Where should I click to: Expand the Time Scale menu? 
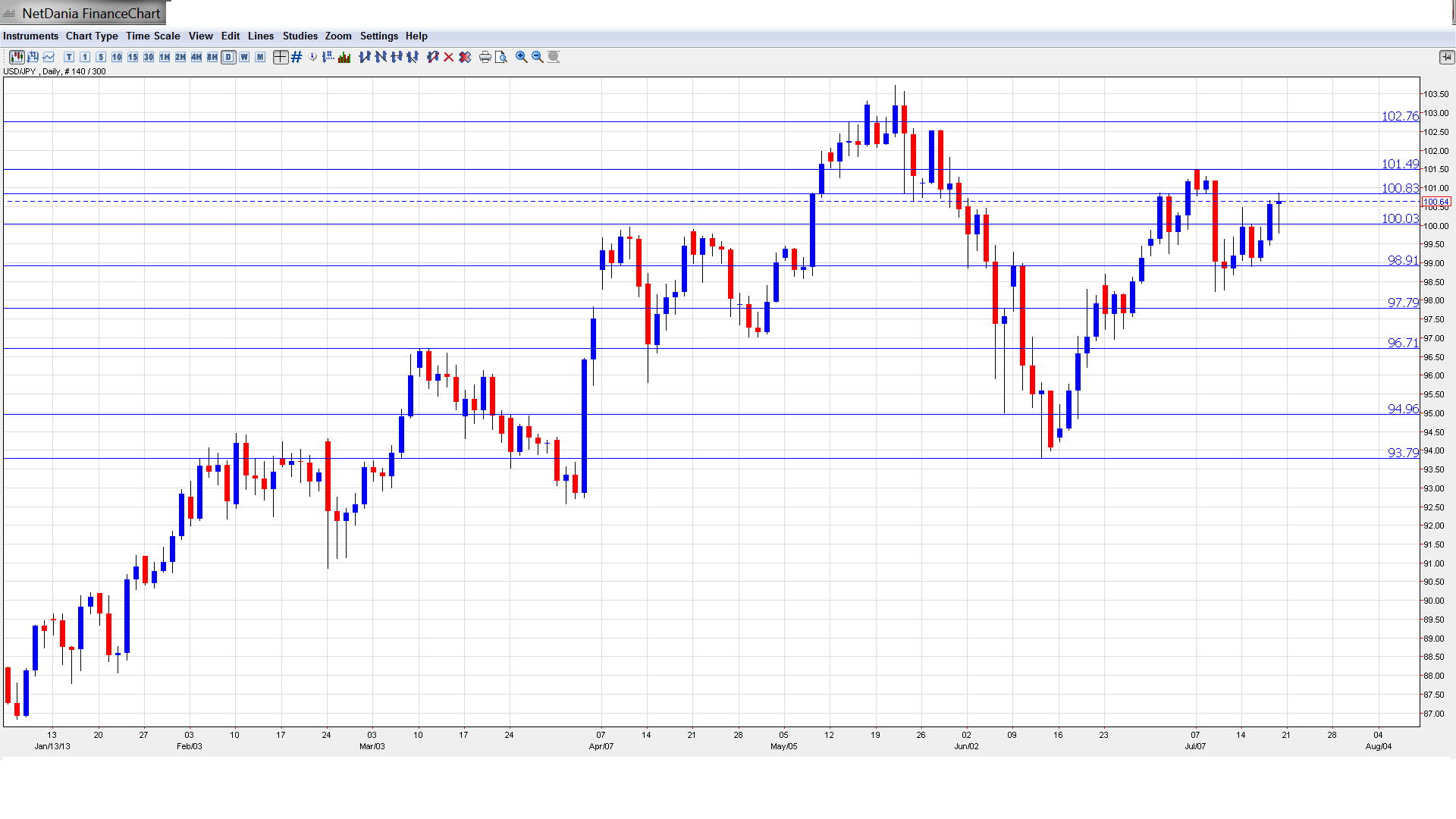(152, 36)
